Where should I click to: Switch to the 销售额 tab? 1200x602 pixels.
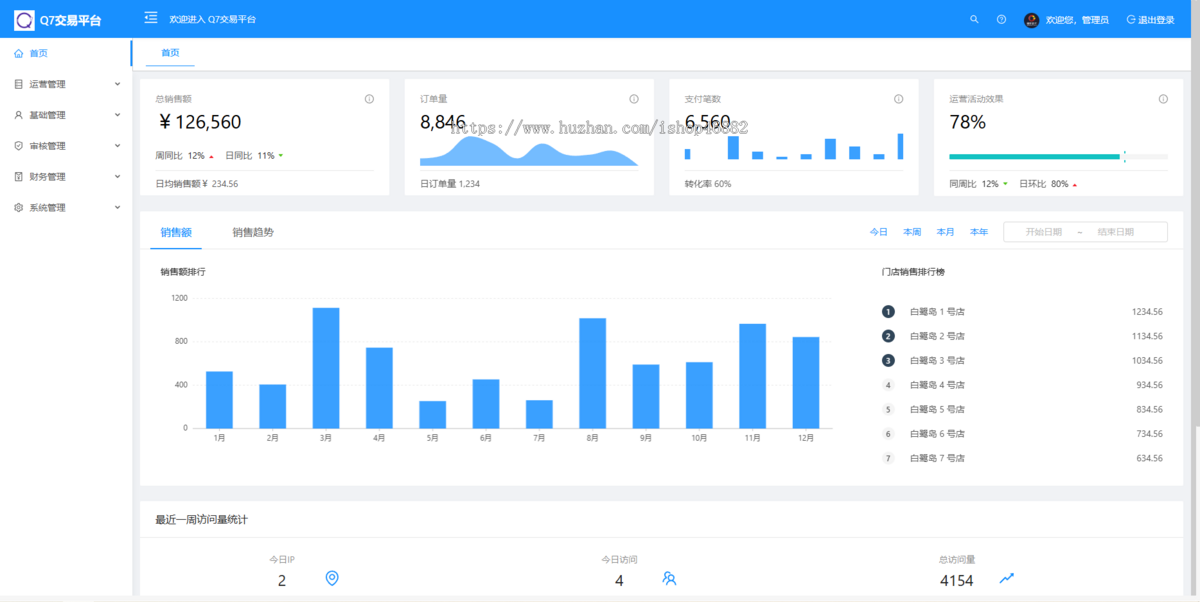tap(176, 232)
